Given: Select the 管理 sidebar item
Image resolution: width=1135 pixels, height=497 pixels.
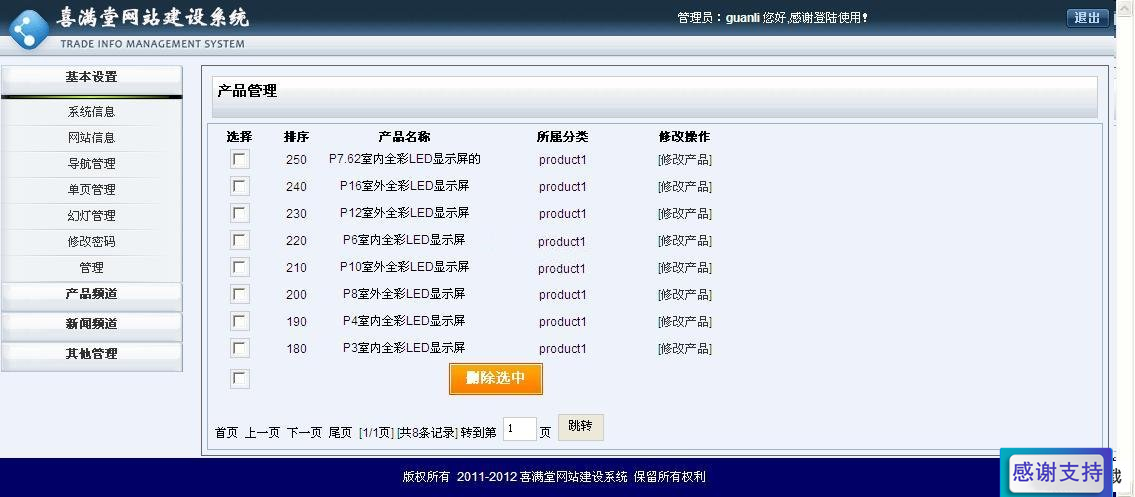Looking at the screenshot, I should 91,268.
